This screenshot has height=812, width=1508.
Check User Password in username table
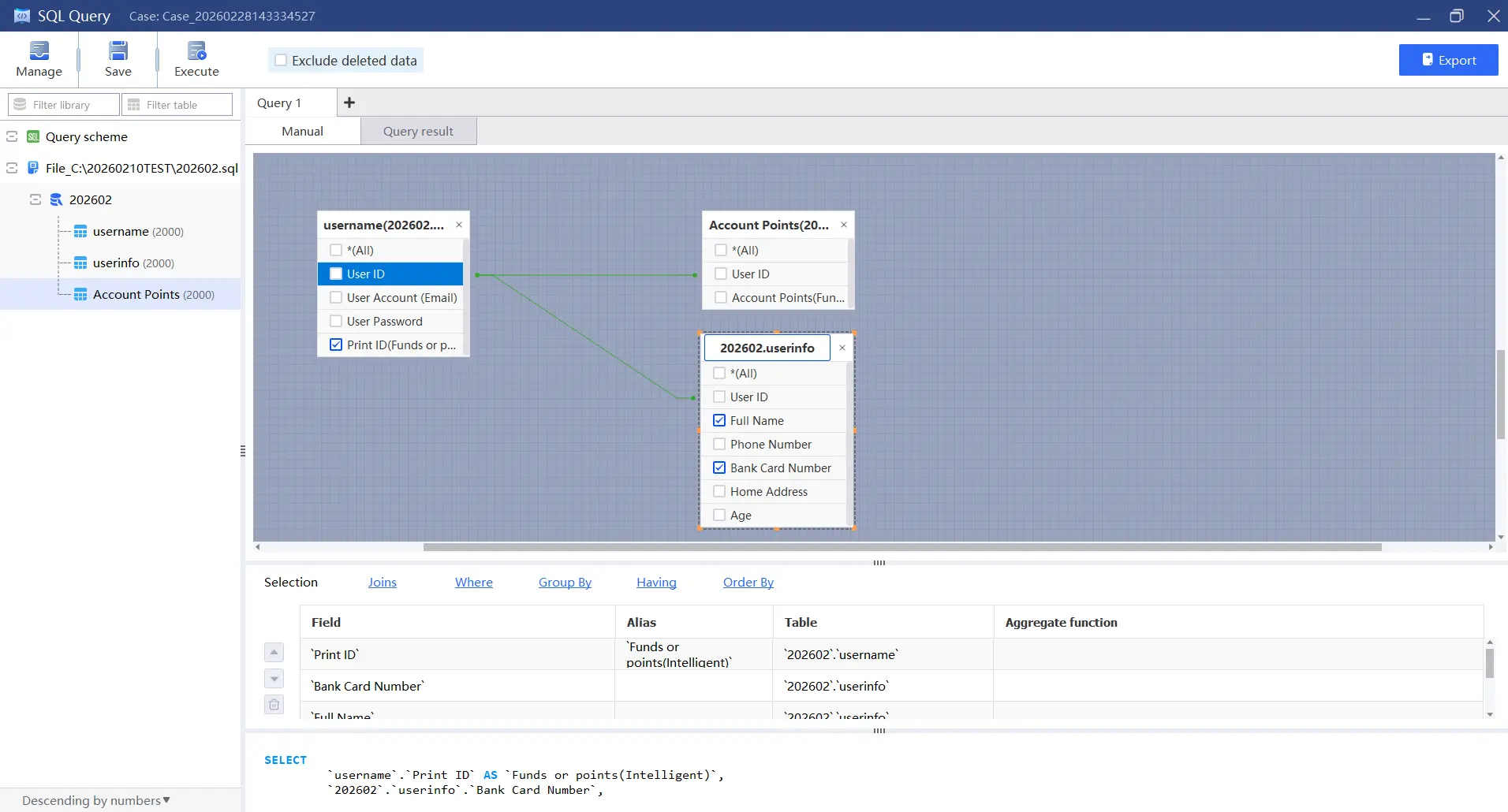[x=335, y=321]
